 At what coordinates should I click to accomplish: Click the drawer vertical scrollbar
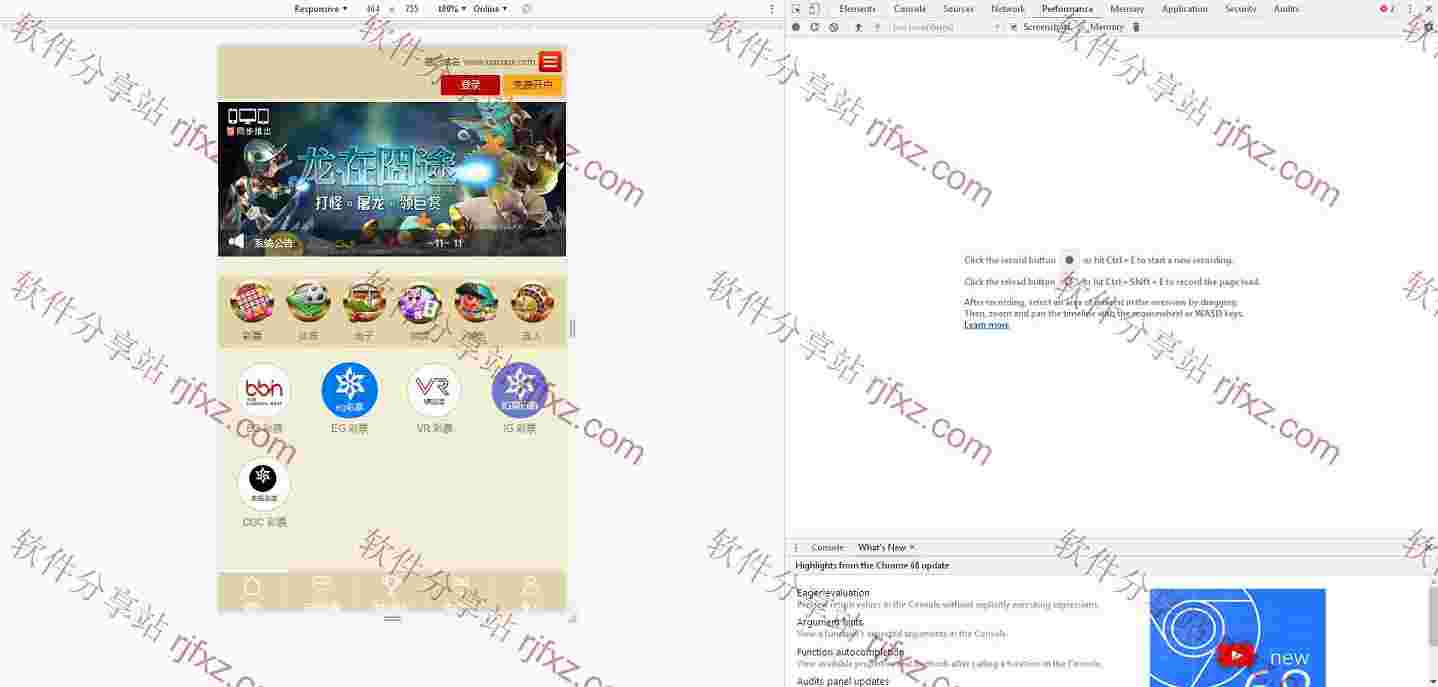[x=1433, y=615]
